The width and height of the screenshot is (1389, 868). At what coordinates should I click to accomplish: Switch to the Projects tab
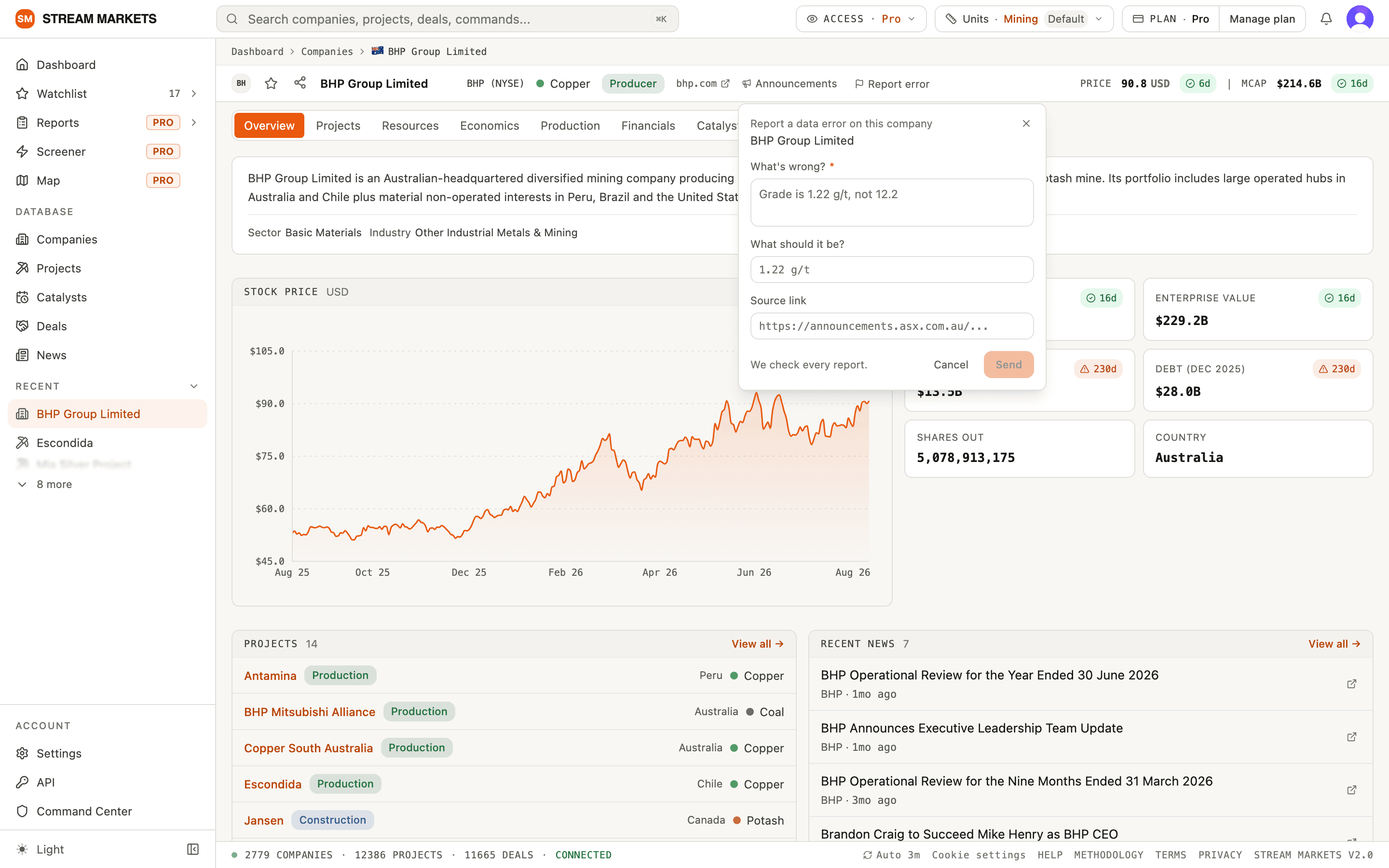[x=338, y=126]
